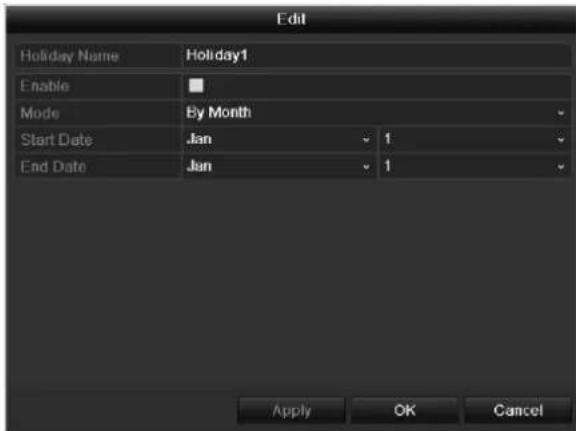This screenshot has width=576, height=431.
Task: Tick the Enable checkbox
Action: (196, 86)
